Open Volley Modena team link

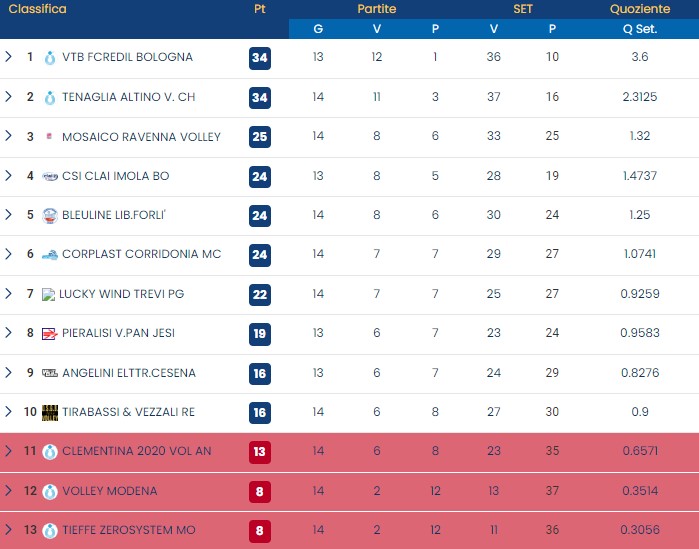[x=110, y=491]
